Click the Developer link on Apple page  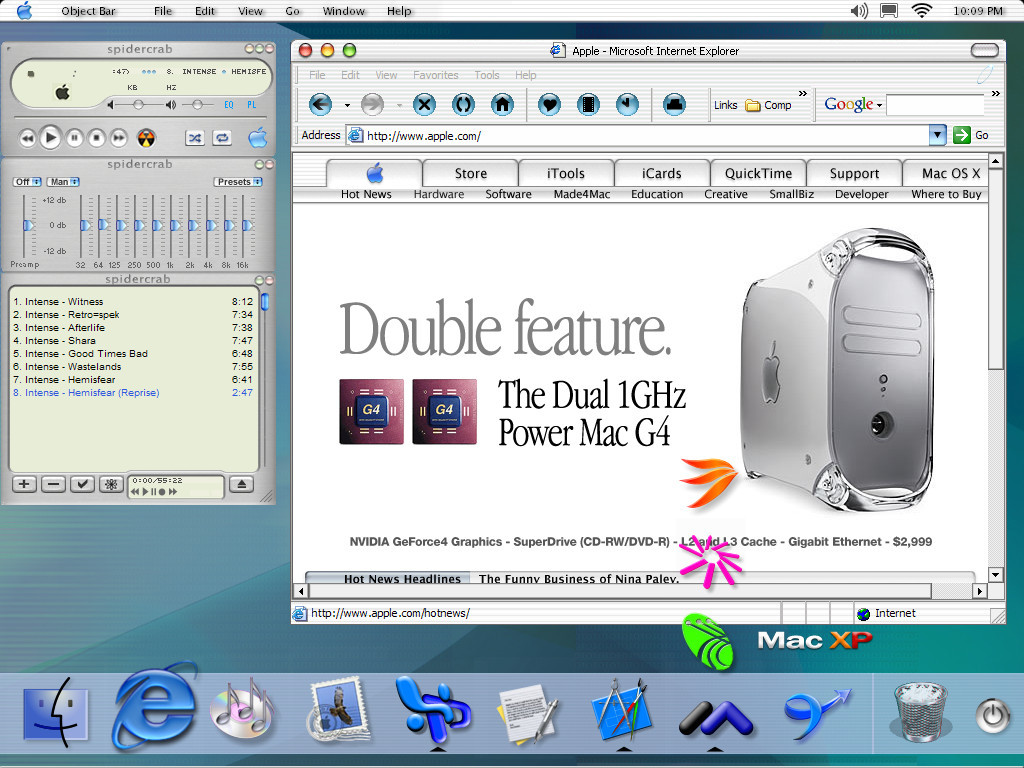[x=861, y=194]
